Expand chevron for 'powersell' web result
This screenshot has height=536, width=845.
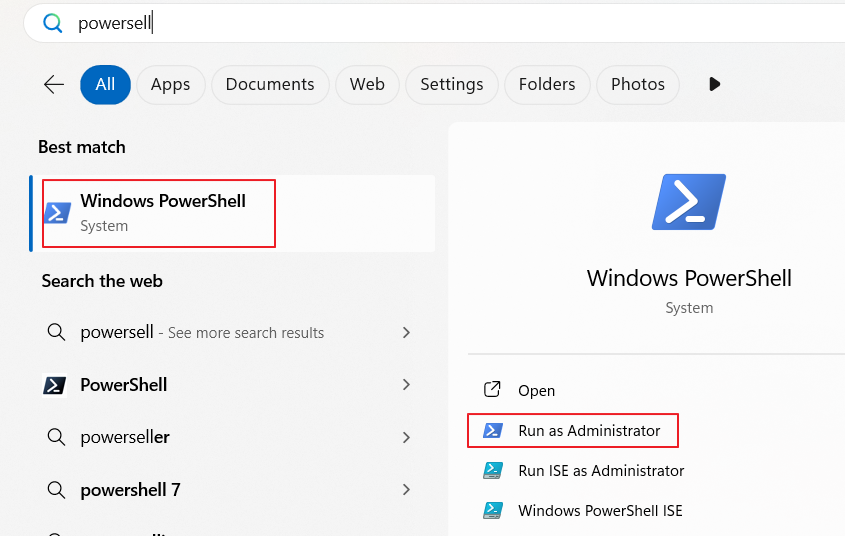pos(406,332)
